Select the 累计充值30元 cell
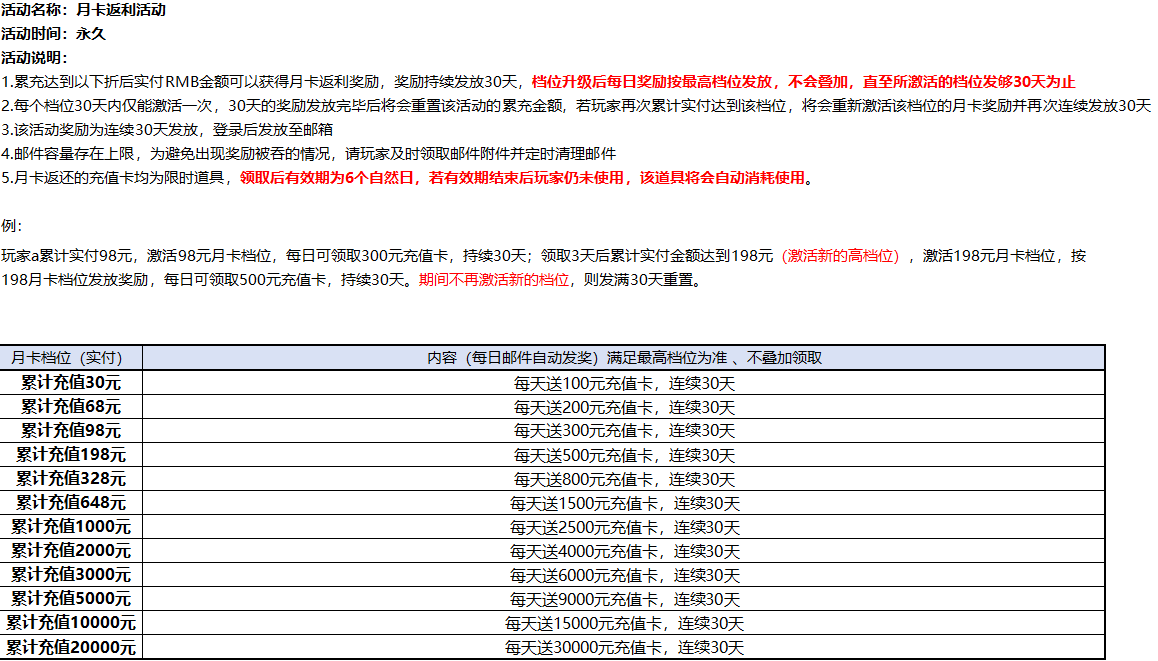 (71, 382)
